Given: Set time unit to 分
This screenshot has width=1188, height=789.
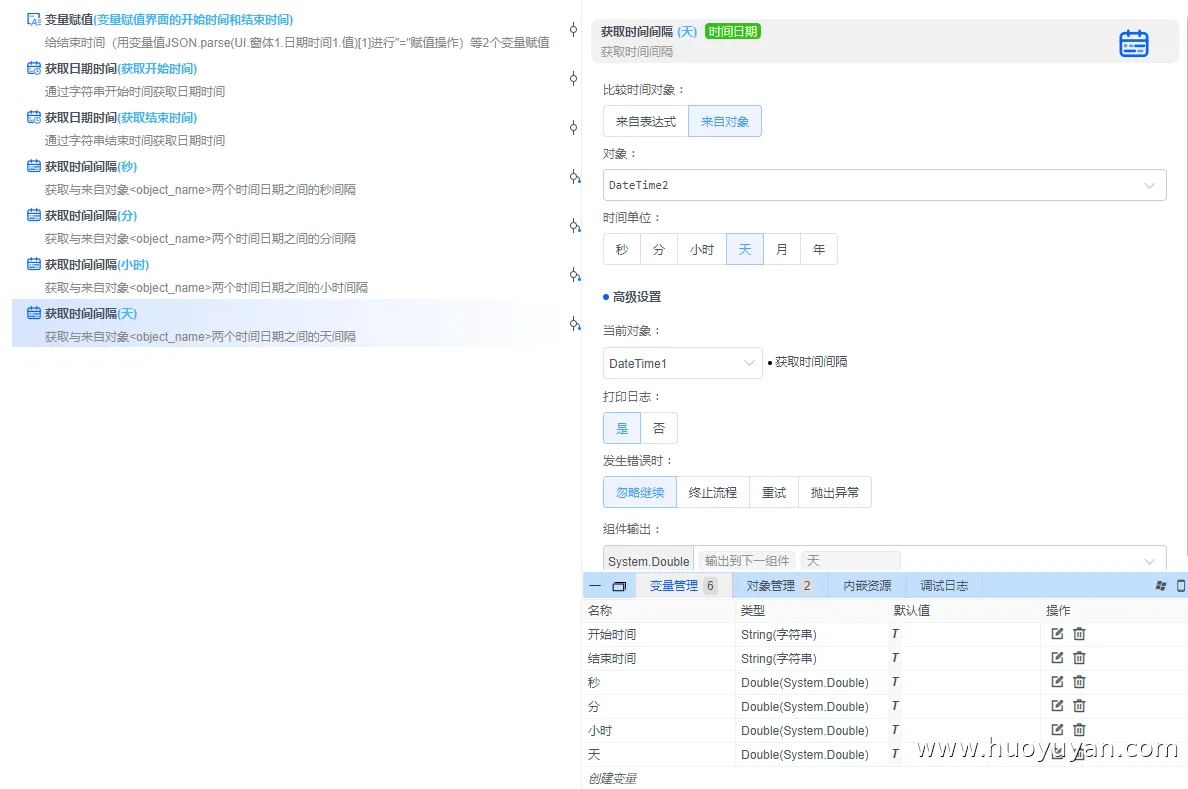Looking at the screenshot, I should tap(659, 249).
